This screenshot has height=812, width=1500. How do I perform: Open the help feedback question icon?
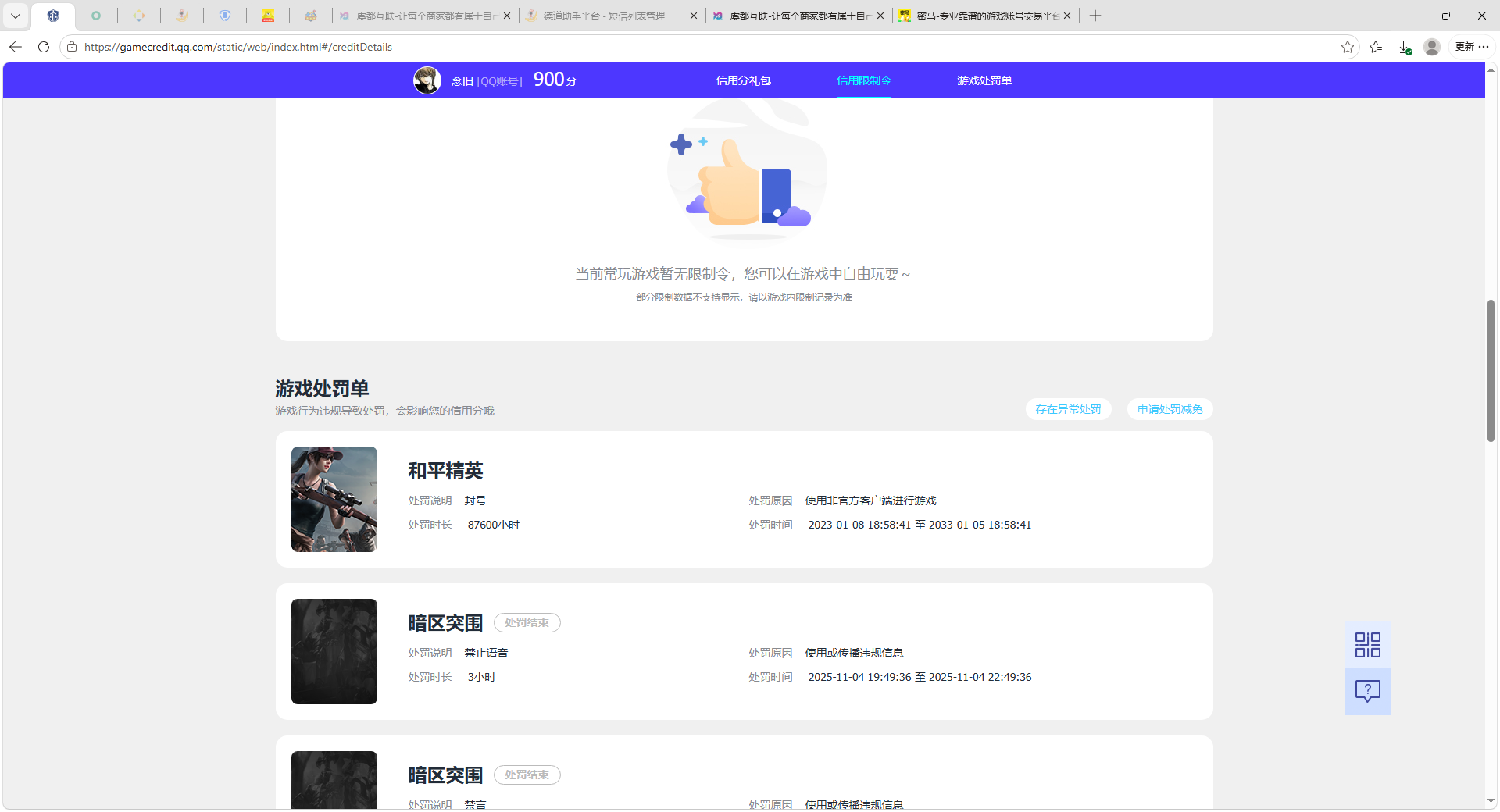(1367, 691)
